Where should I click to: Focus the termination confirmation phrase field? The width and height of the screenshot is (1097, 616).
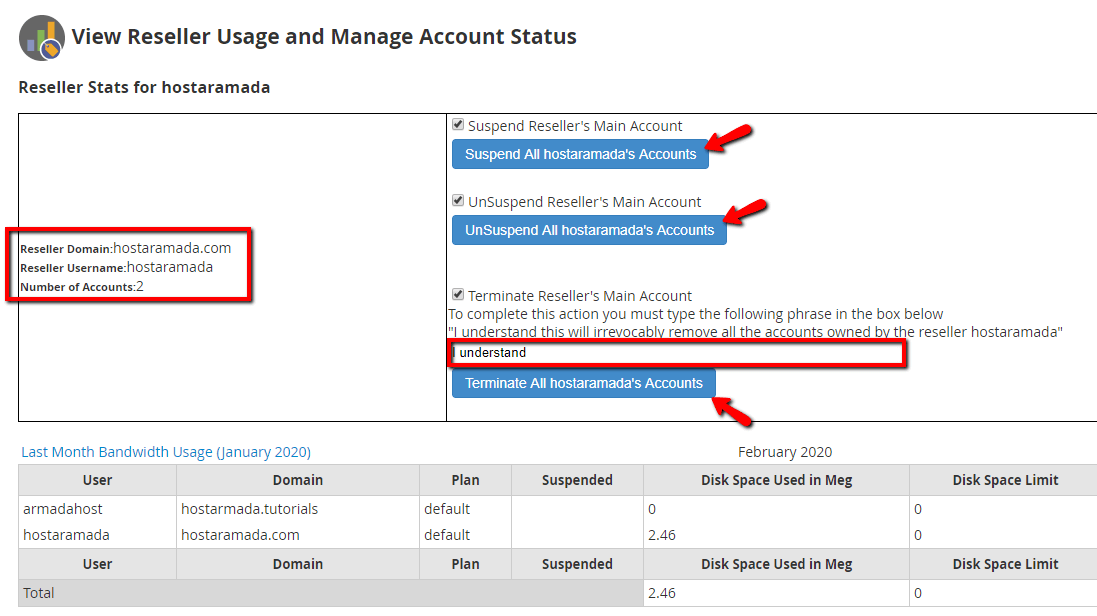click(x=677, y=353)
